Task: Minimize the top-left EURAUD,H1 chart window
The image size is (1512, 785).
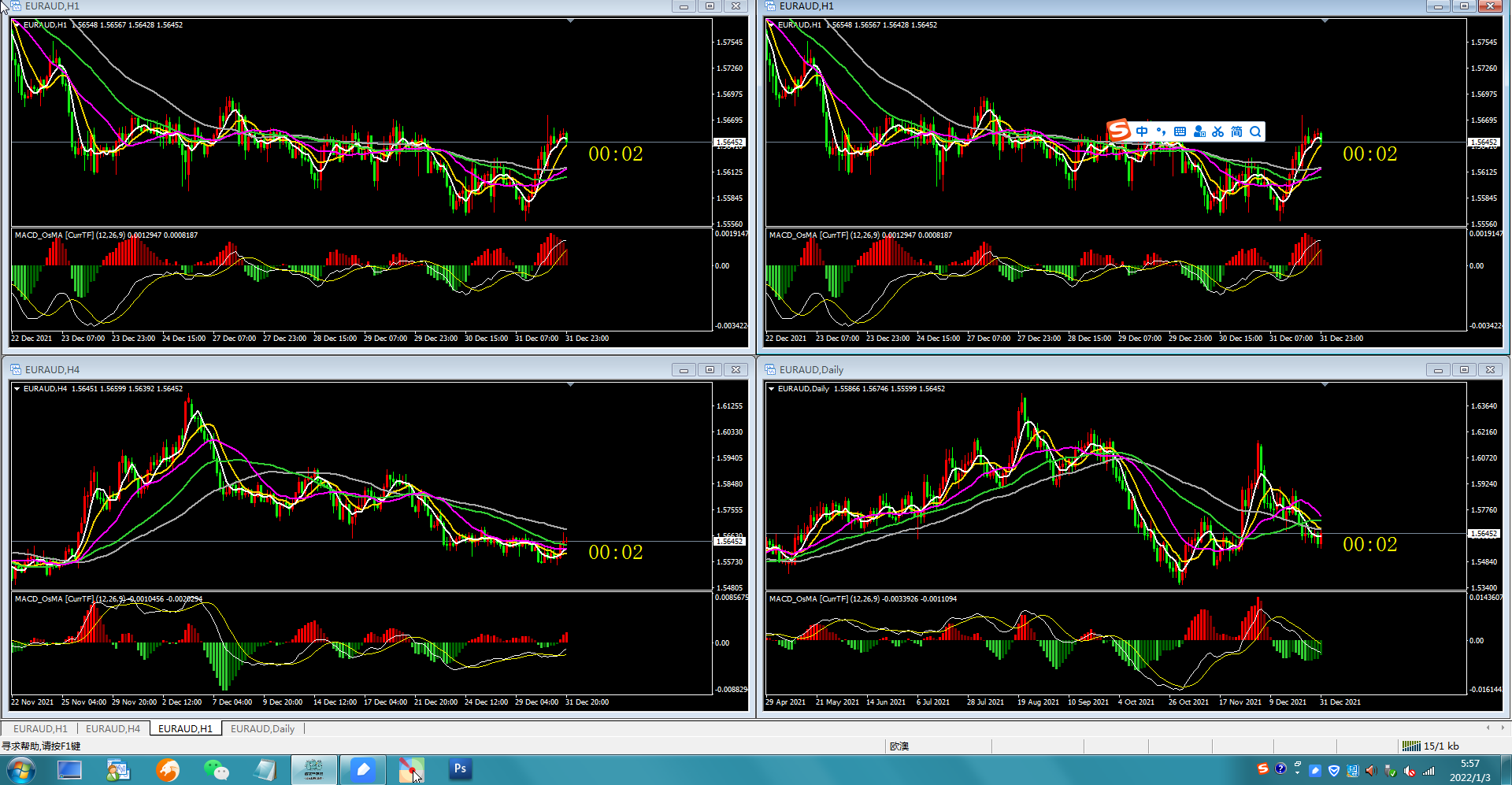Action: point(684,6)
